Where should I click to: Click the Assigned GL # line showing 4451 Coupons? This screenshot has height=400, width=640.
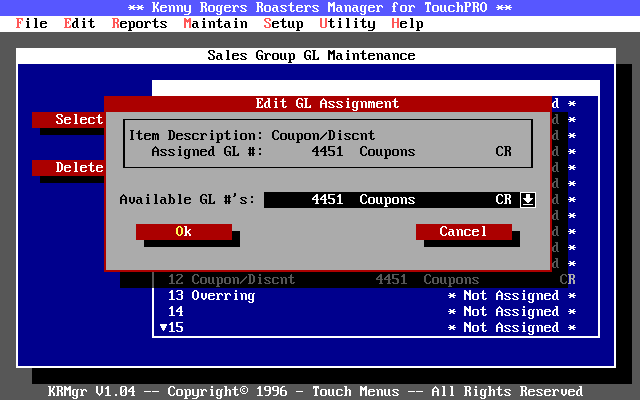coord(331,151)
